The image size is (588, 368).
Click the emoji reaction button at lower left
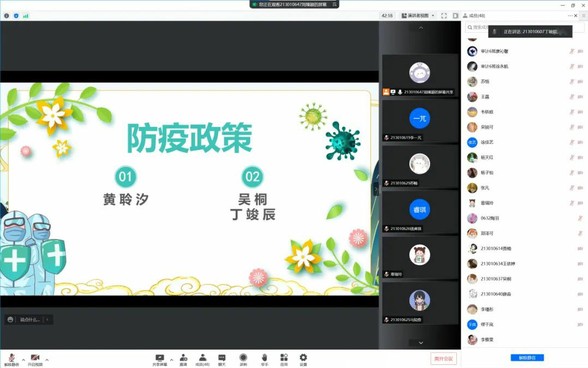pos(10,320)
